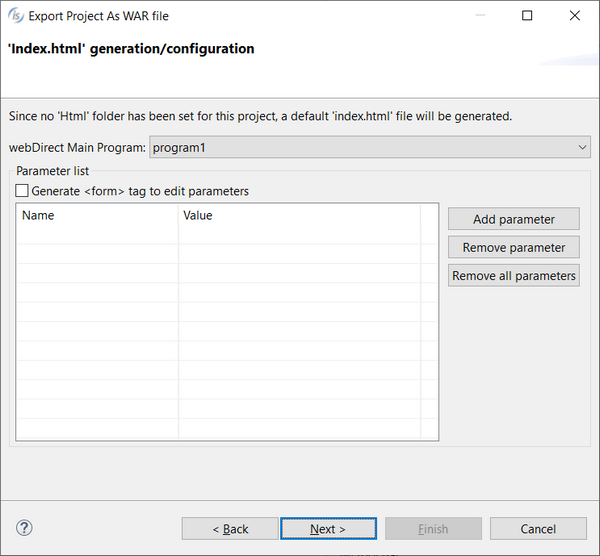Click first empty row in parameter table
Viewport: 600px width, 556px height.
[227, 235]
